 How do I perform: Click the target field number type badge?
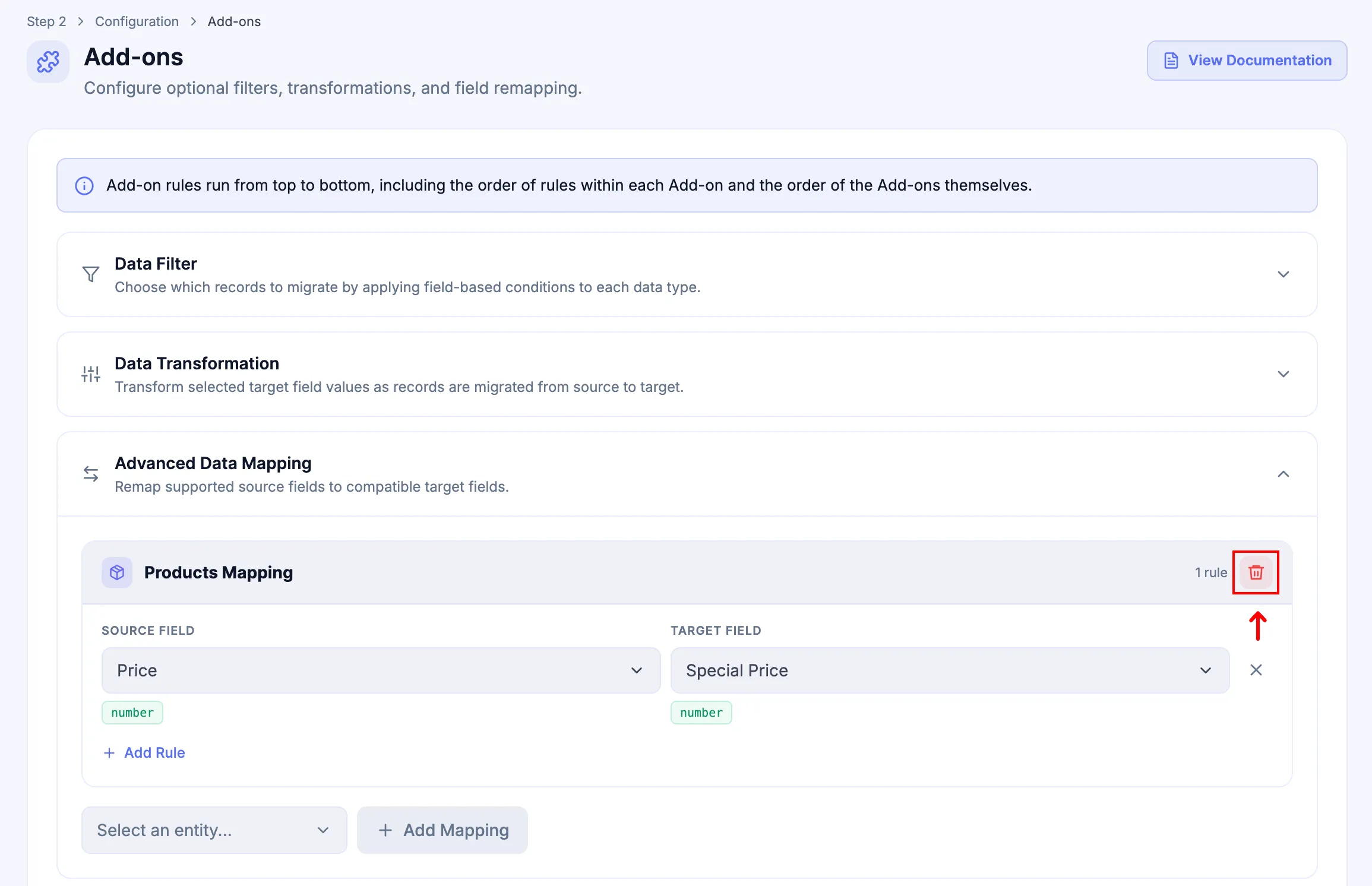coord(701,713)
